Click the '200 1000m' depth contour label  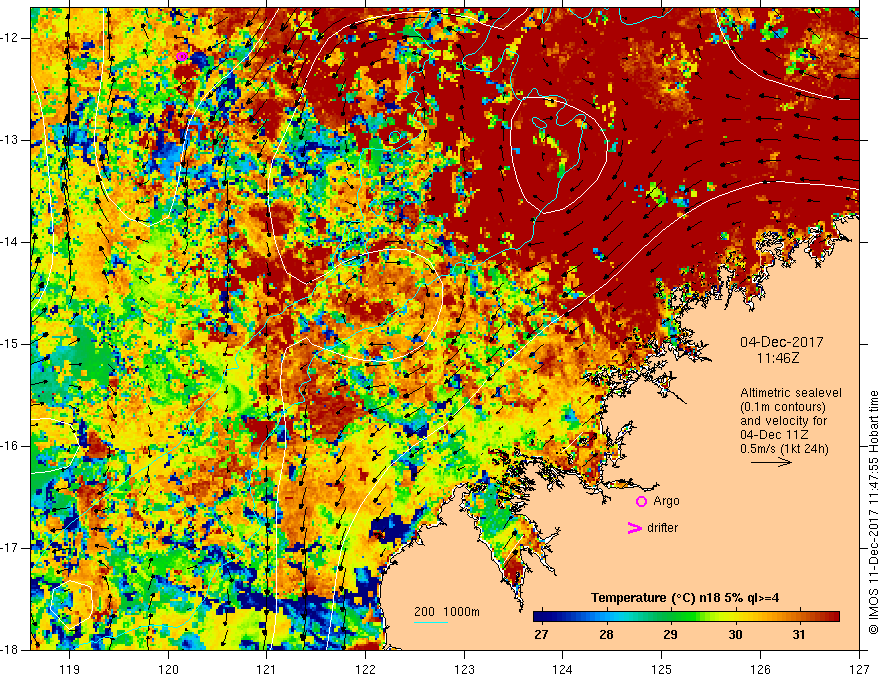(x=447, y=612)
